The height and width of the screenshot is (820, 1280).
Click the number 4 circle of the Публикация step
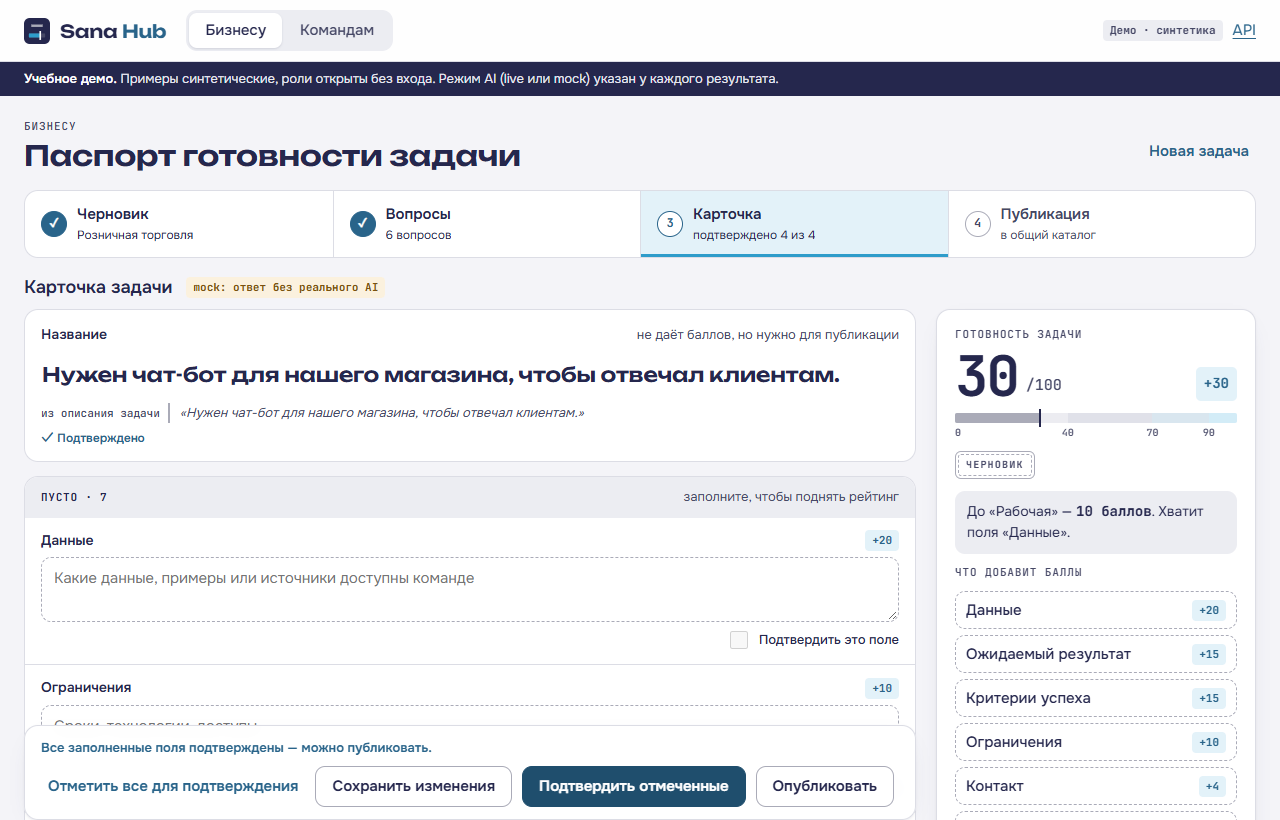(x=977, y=224)
